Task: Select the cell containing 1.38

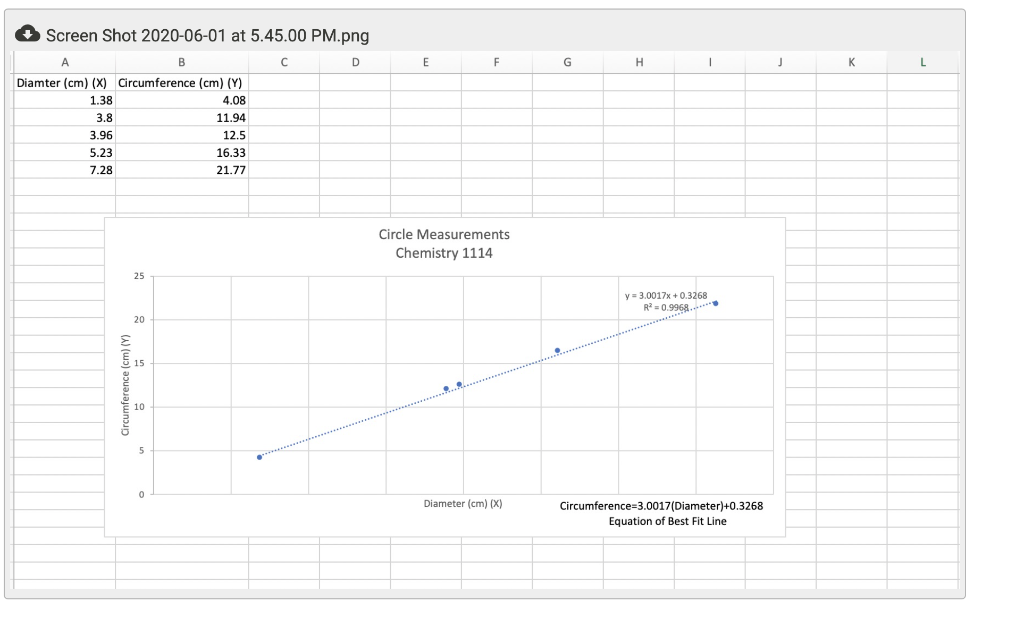Action: 65,100
